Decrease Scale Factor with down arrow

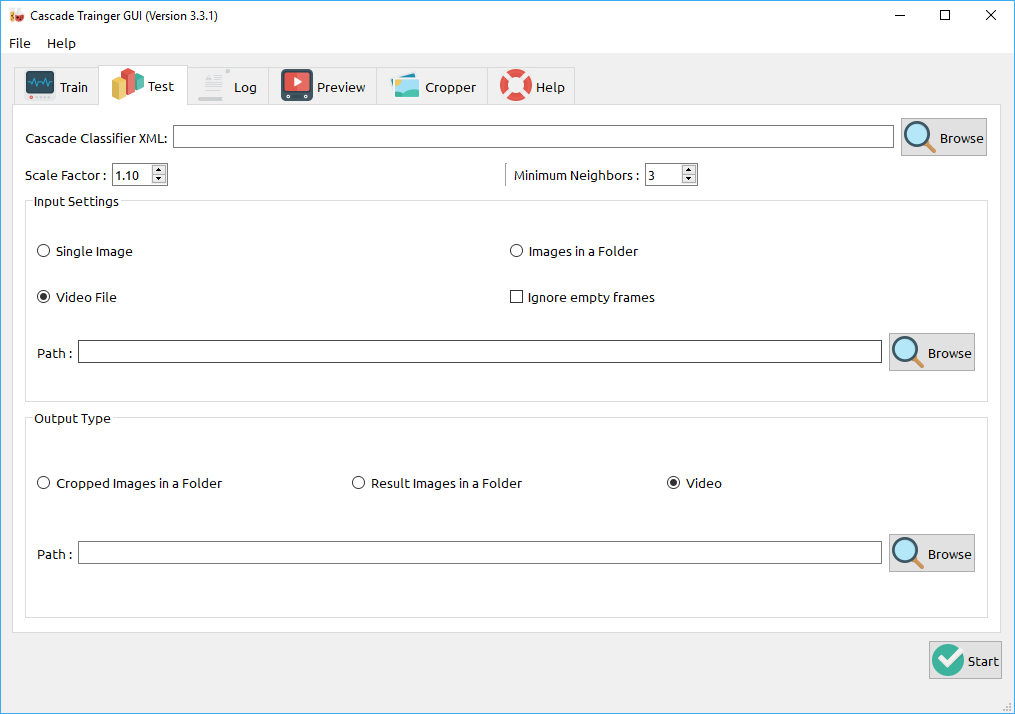159,179
